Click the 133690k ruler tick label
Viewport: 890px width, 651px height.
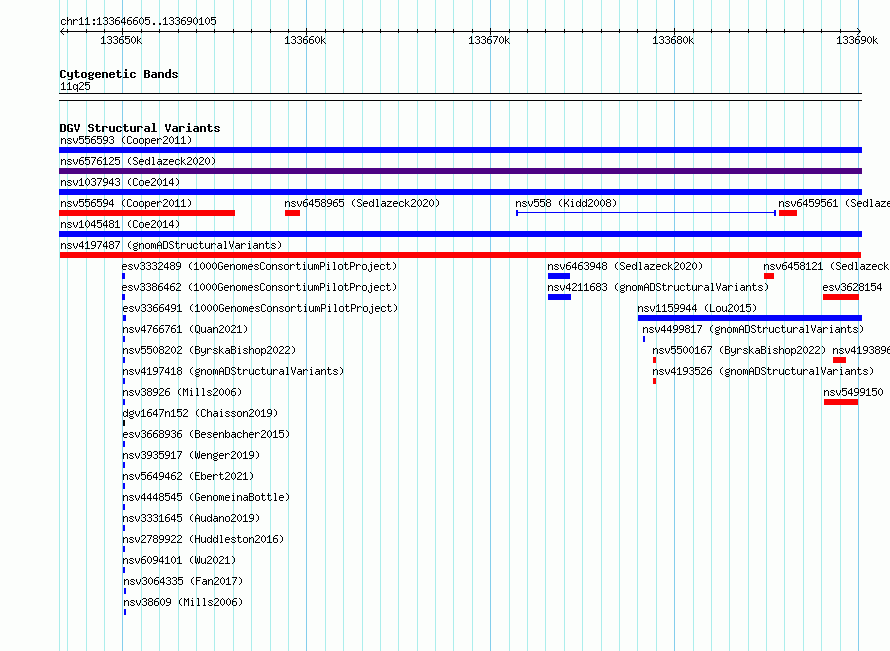click(x=857, y=40)
